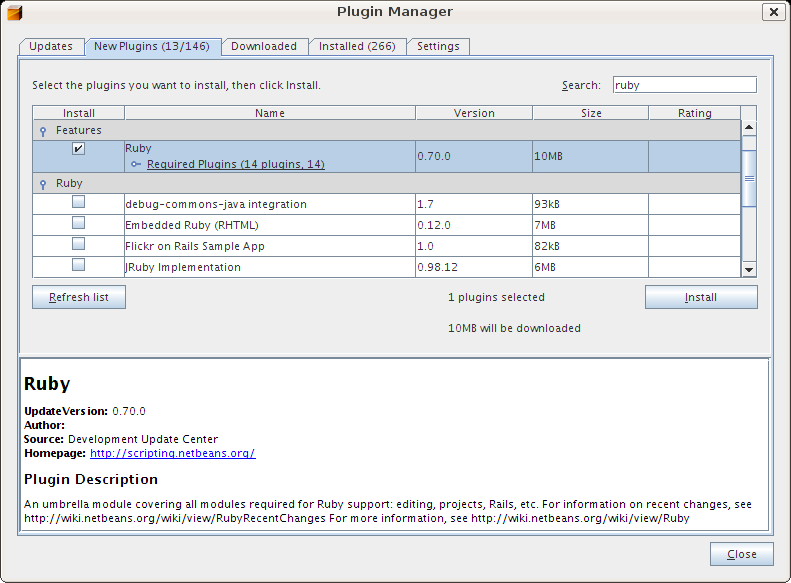Expand Required Plugins handle under Ruby
791x583 pixels.
click(136, 164)
